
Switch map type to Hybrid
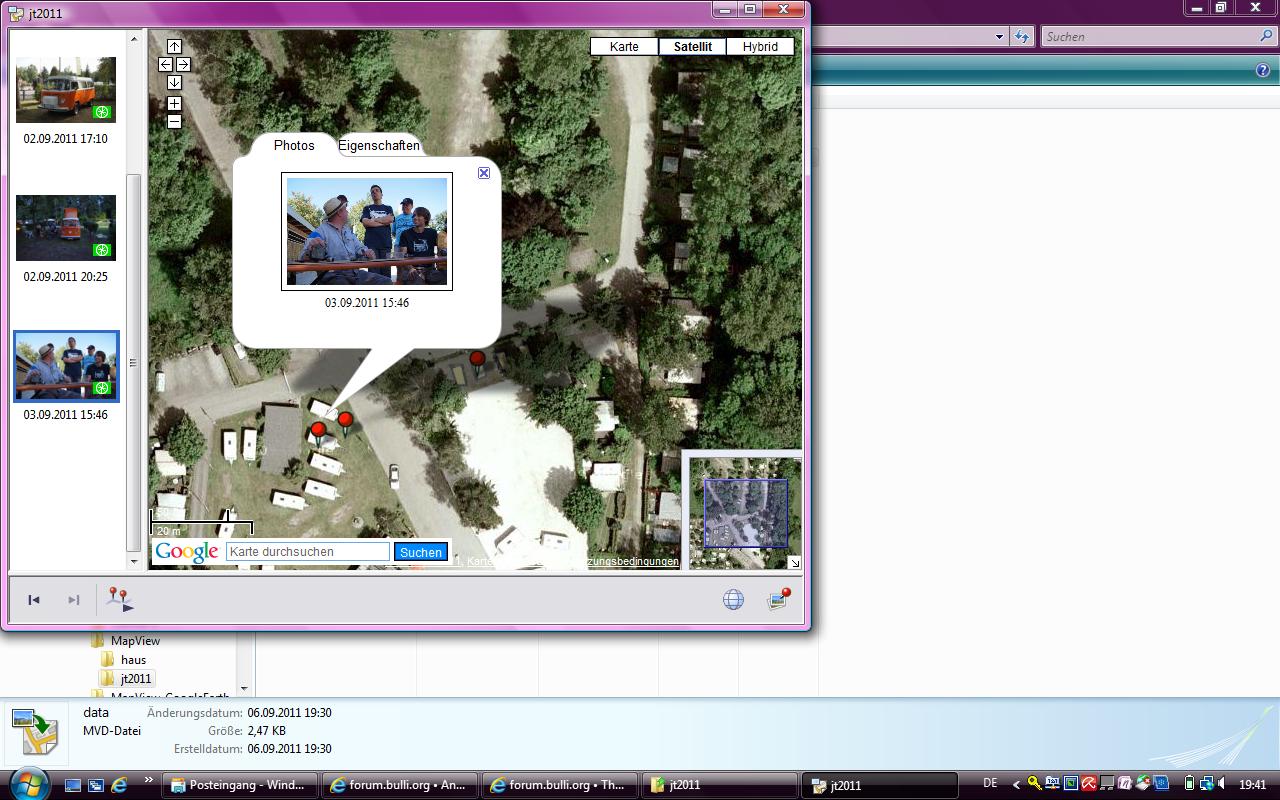[x=760, y=47]
